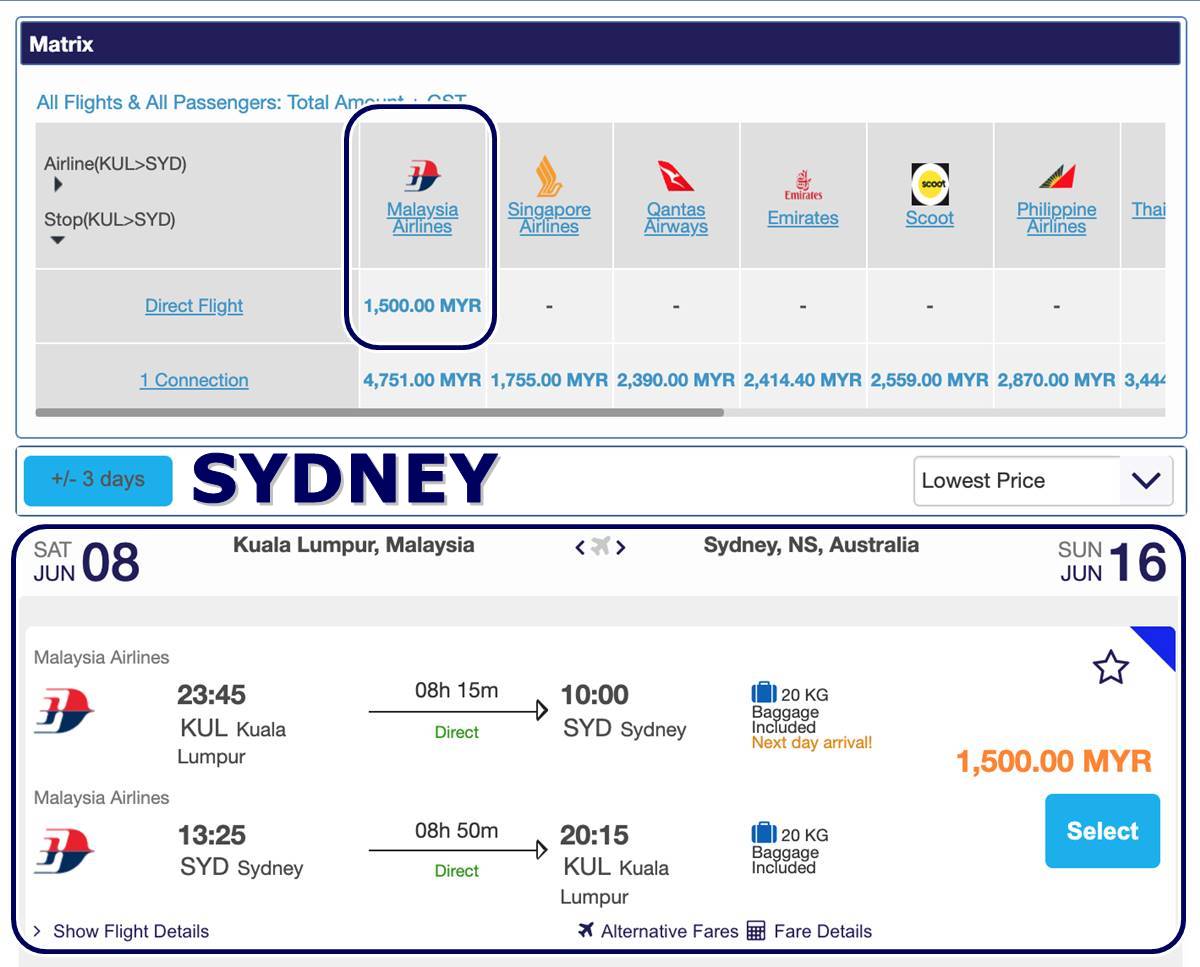Viewport: 1200px width, 967px height.
Task: Select 2,390.00 MYR Qantas fare
Action: coord(676,380)
